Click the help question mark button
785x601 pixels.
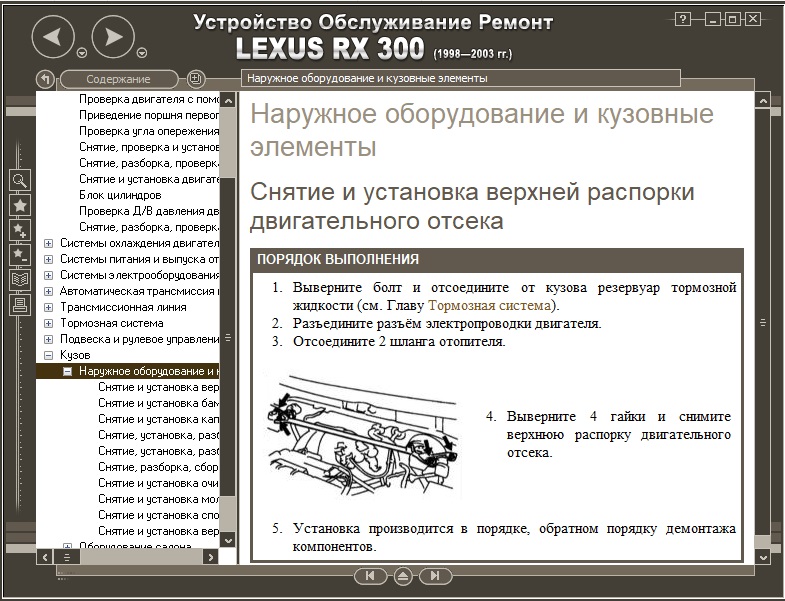(x=683, y=20)
